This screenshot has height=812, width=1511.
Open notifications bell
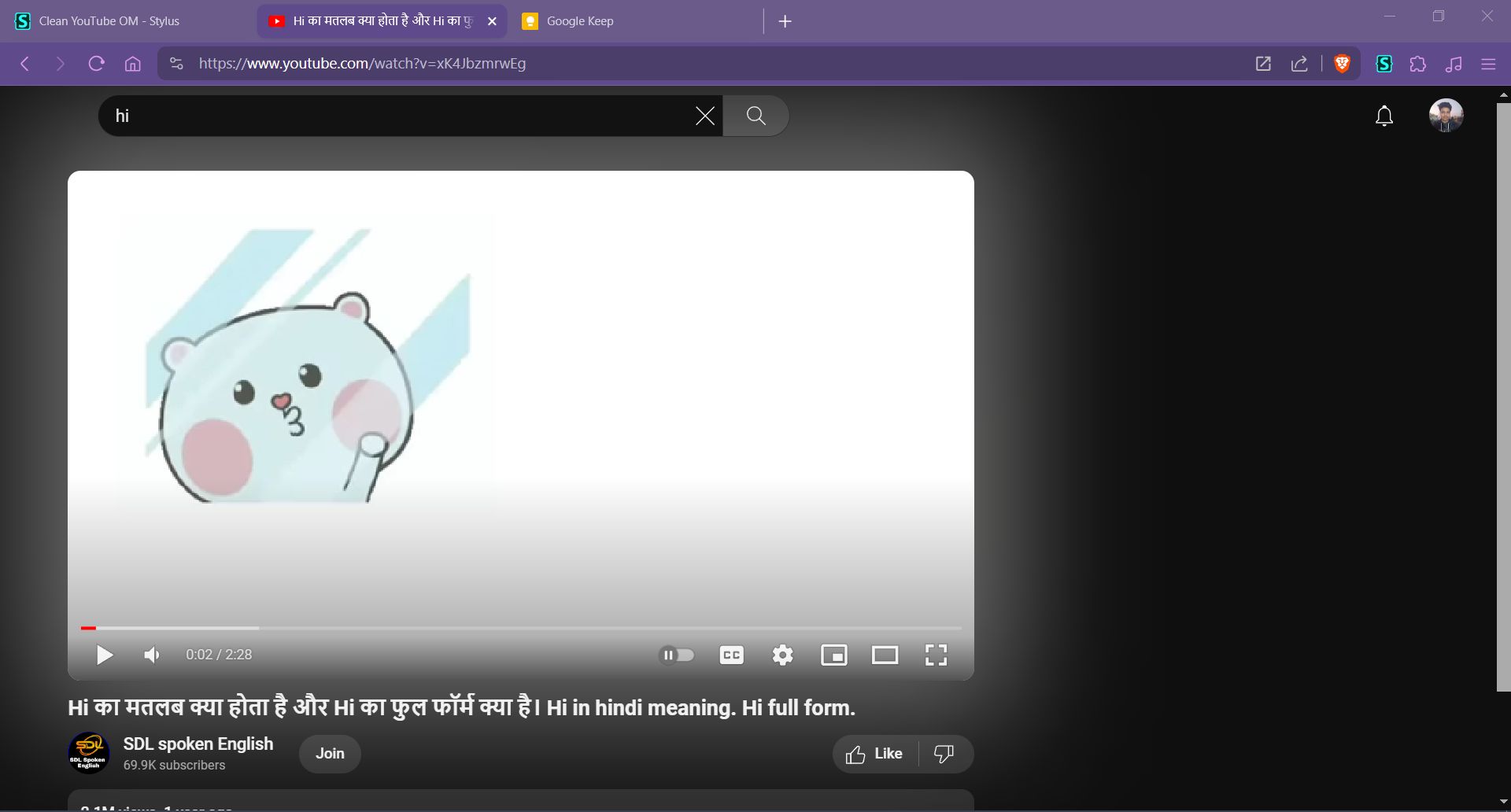(x=1384, y=116)
